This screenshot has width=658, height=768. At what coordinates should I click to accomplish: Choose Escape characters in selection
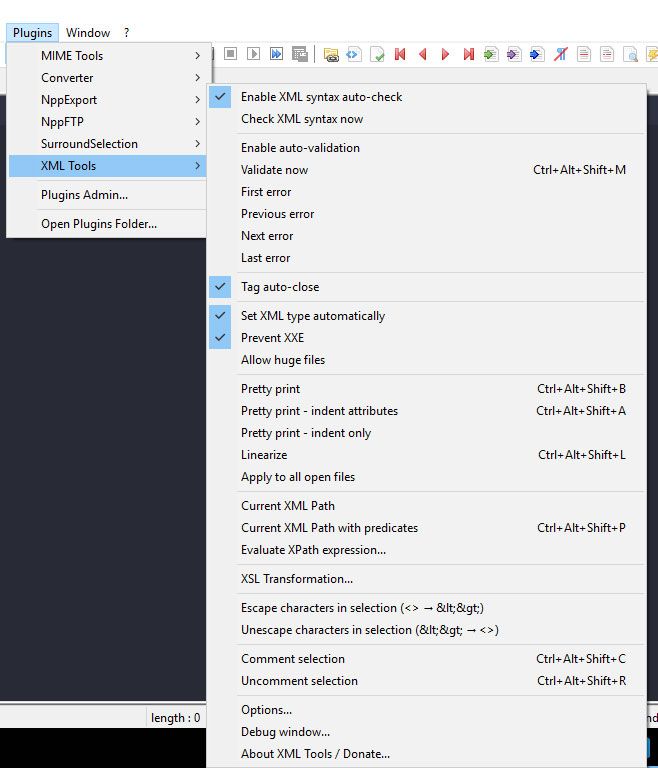(427, 608)
